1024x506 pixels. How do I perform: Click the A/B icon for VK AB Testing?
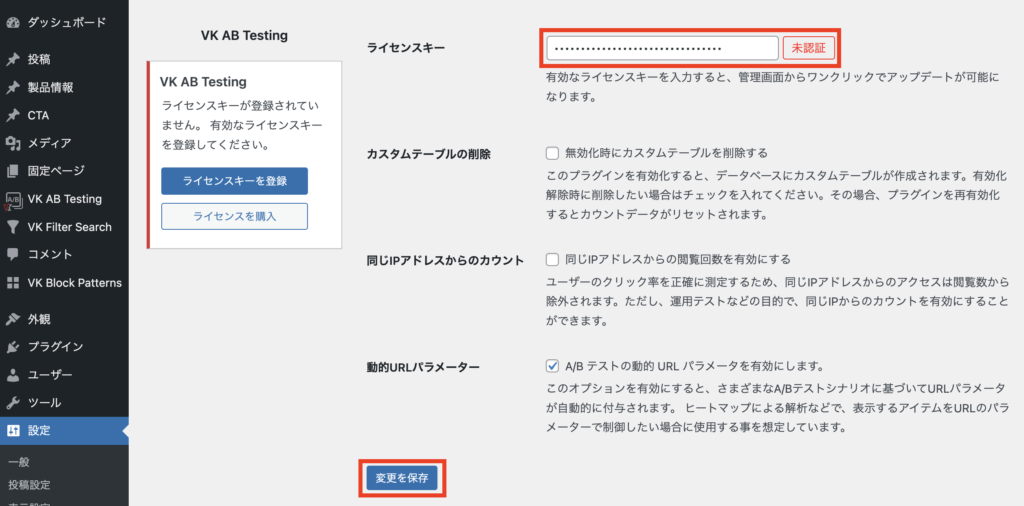click(x=13, y=199)
